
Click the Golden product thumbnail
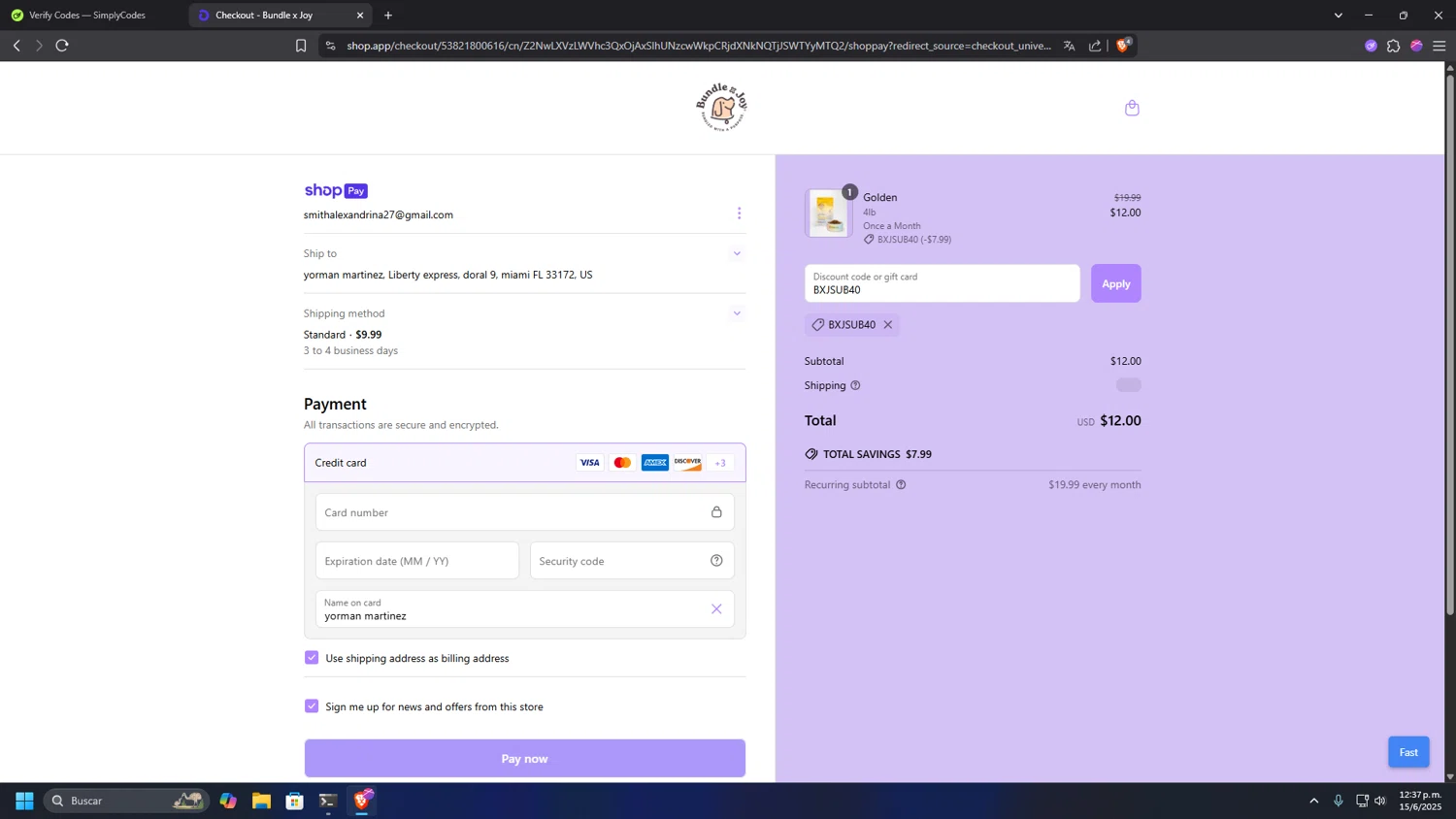point(828,213)
